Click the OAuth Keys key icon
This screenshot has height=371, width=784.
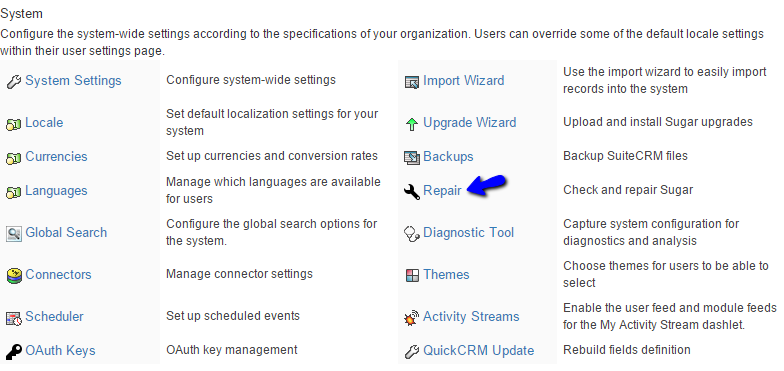[x=14, y=352]
